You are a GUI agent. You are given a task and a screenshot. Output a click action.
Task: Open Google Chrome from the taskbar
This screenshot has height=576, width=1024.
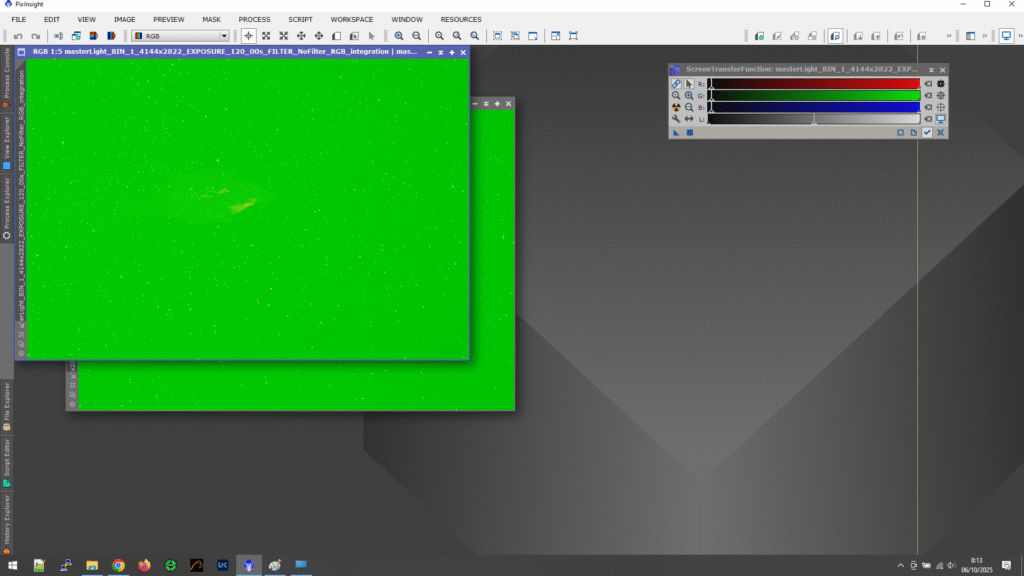(118, 565)
